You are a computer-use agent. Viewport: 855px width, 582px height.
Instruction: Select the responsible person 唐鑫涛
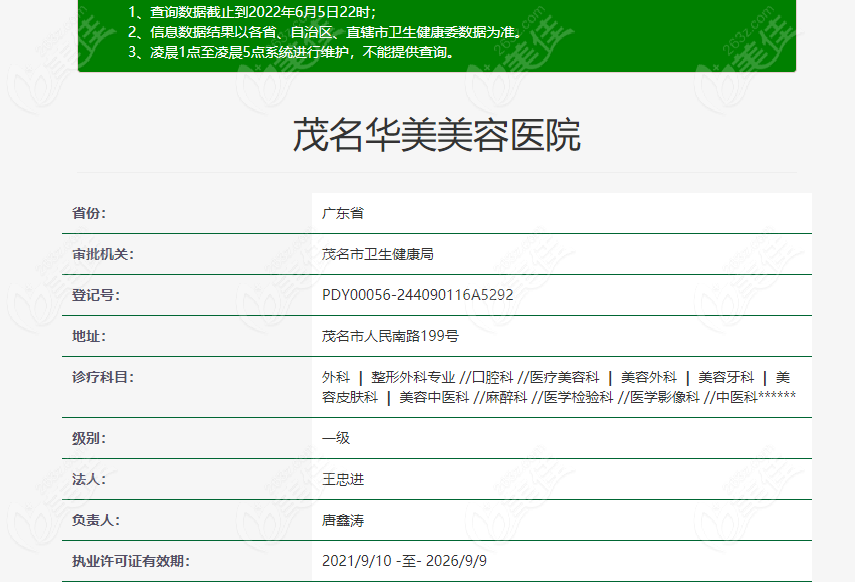pos(342,520)
